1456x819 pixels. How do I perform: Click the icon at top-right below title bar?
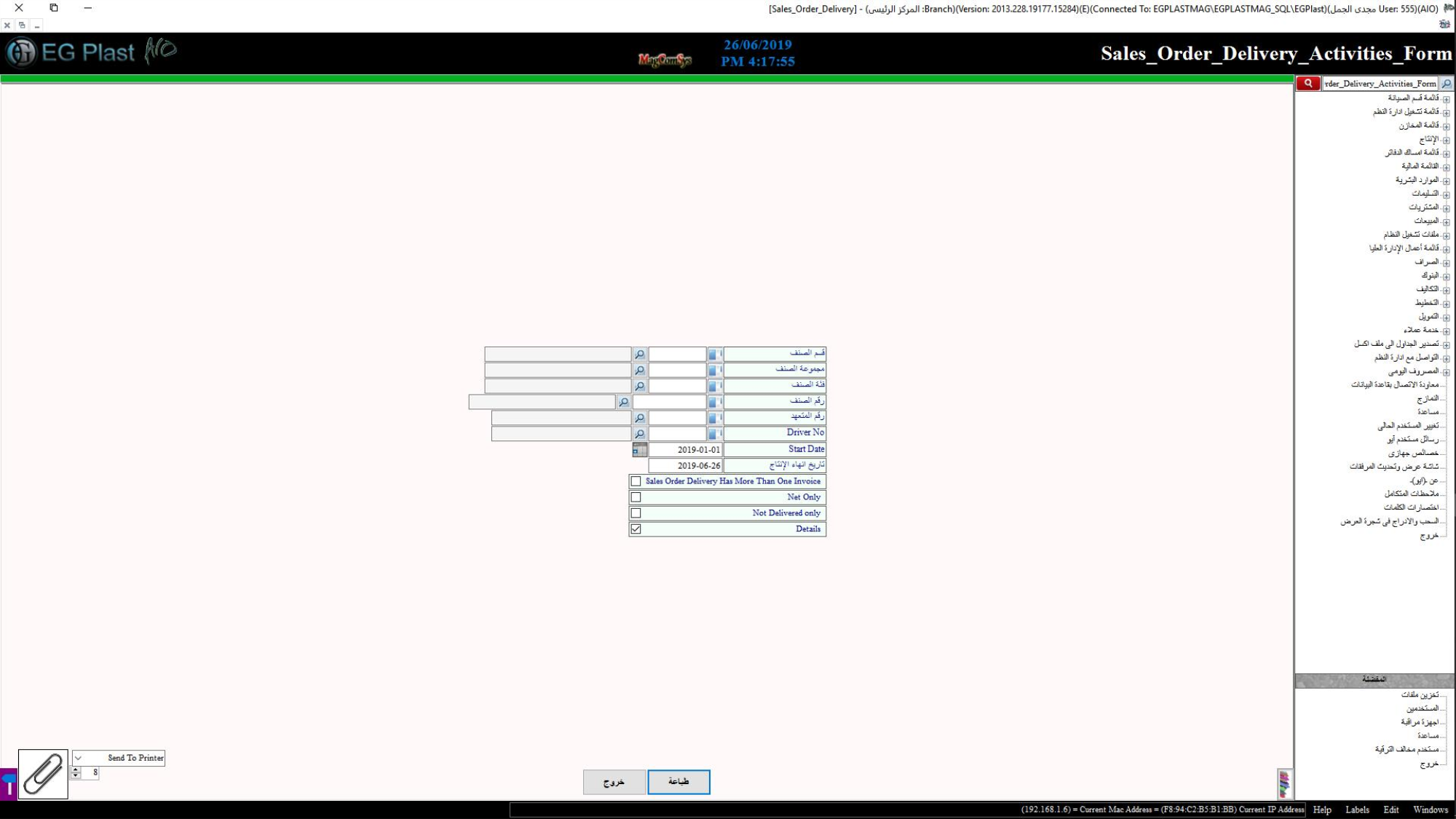[1444, 25]
